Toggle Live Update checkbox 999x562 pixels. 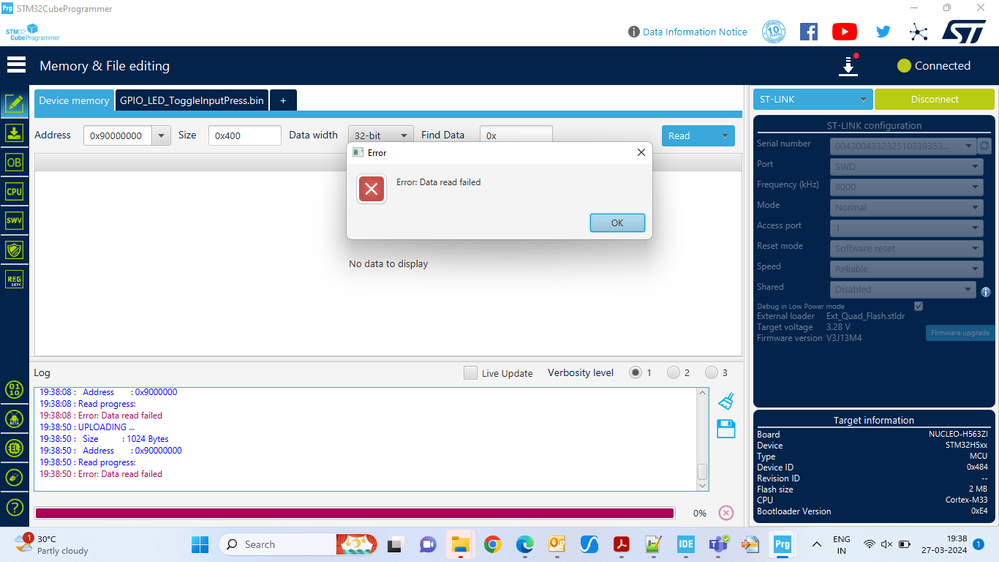(x=470, y=373)
